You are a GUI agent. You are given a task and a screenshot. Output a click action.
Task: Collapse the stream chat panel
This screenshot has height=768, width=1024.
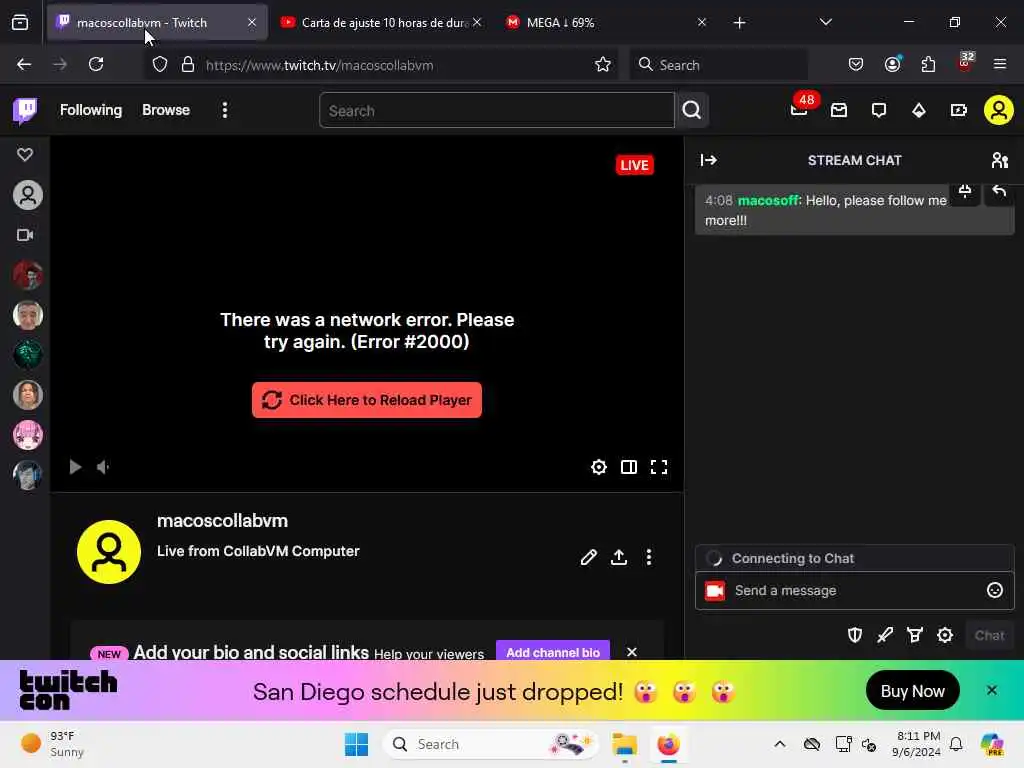tap(709, 160)
